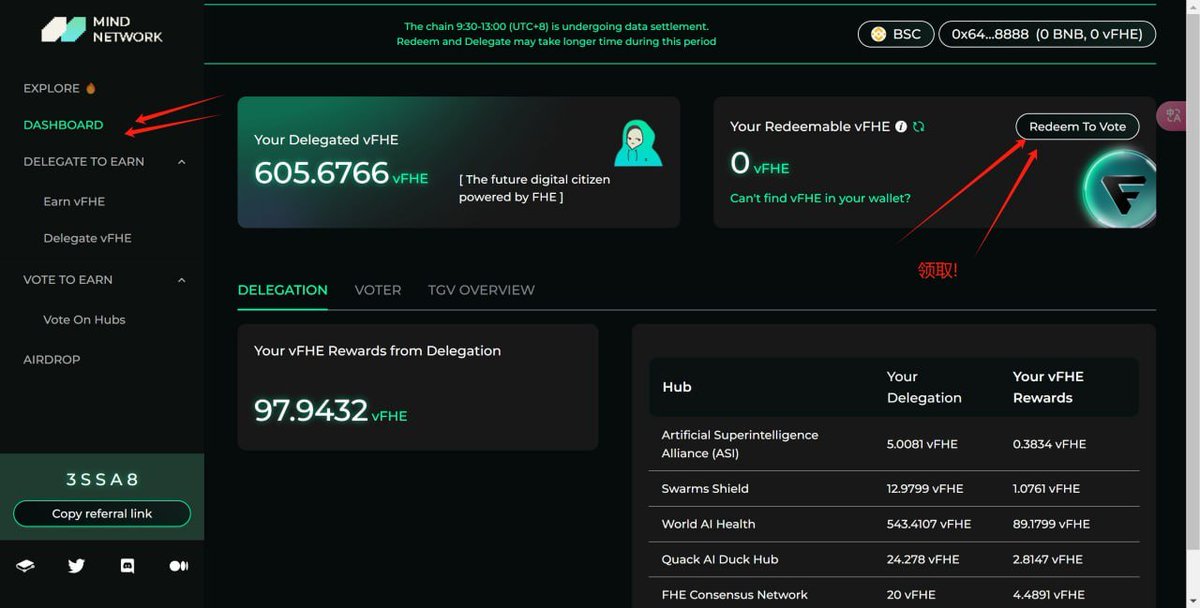Click the 24.278 vFHE delegation value
This screenshot has height=608, width=1200.
(x=922, y=560)
